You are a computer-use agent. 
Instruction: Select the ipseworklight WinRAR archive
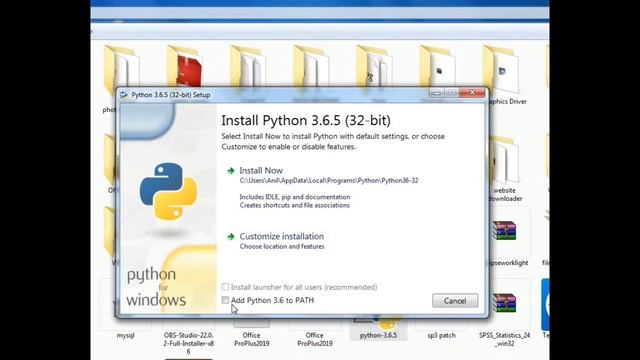(x=504, y=231)
